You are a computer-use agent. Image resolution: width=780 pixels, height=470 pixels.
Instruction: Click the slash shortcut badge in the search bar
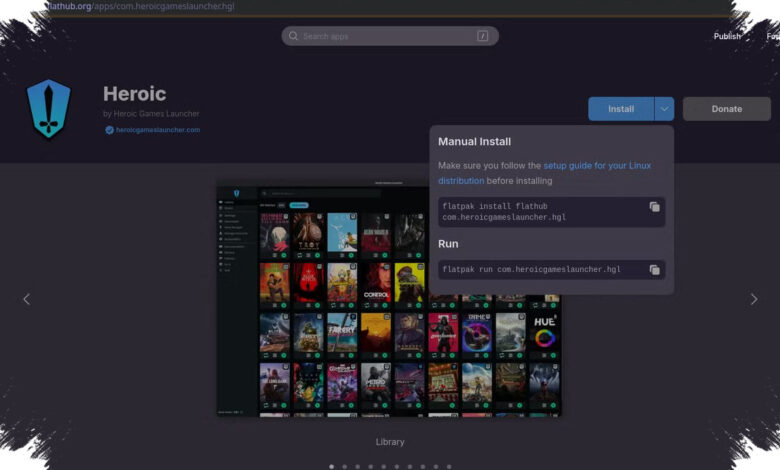(483, 36)
